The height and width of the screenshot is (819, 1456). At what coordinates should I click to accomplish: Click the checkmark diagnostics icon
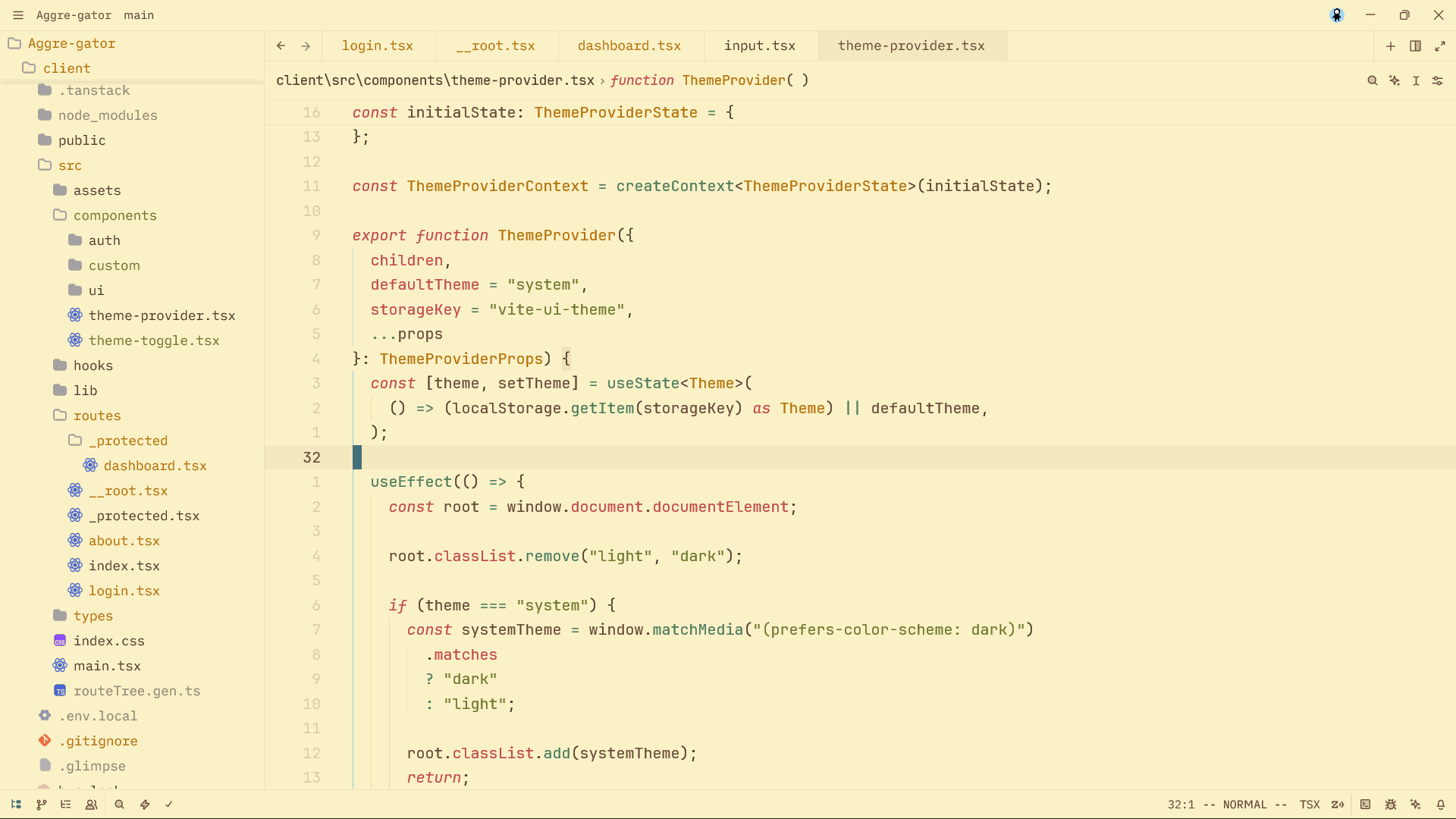pyautogui.click(x=169, y=805)
